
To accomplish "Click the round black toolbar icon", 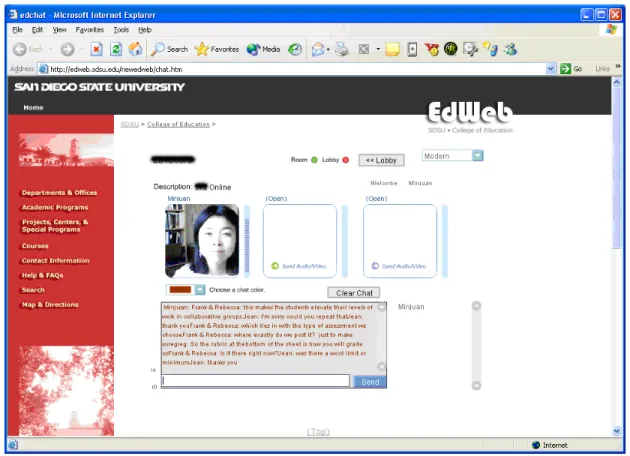I will tap(451, 49).
